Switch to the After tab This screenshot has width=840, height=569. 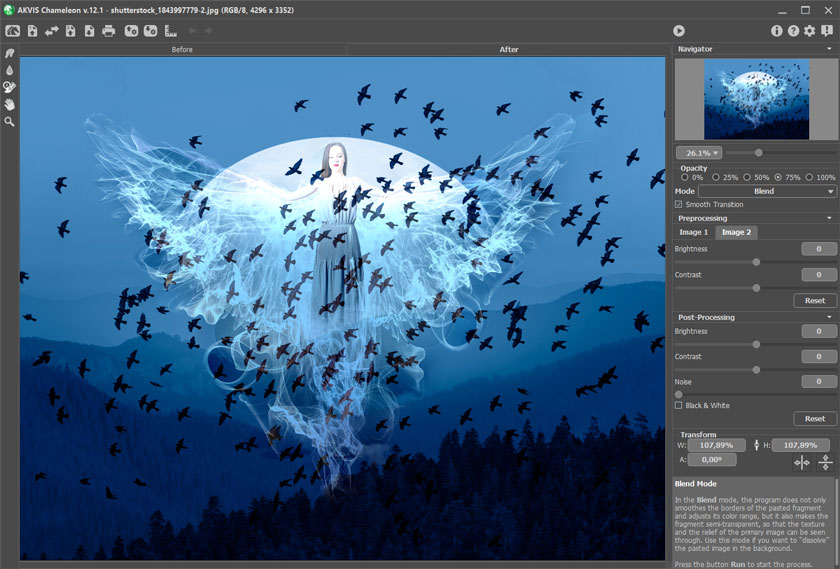coord(508,49)
